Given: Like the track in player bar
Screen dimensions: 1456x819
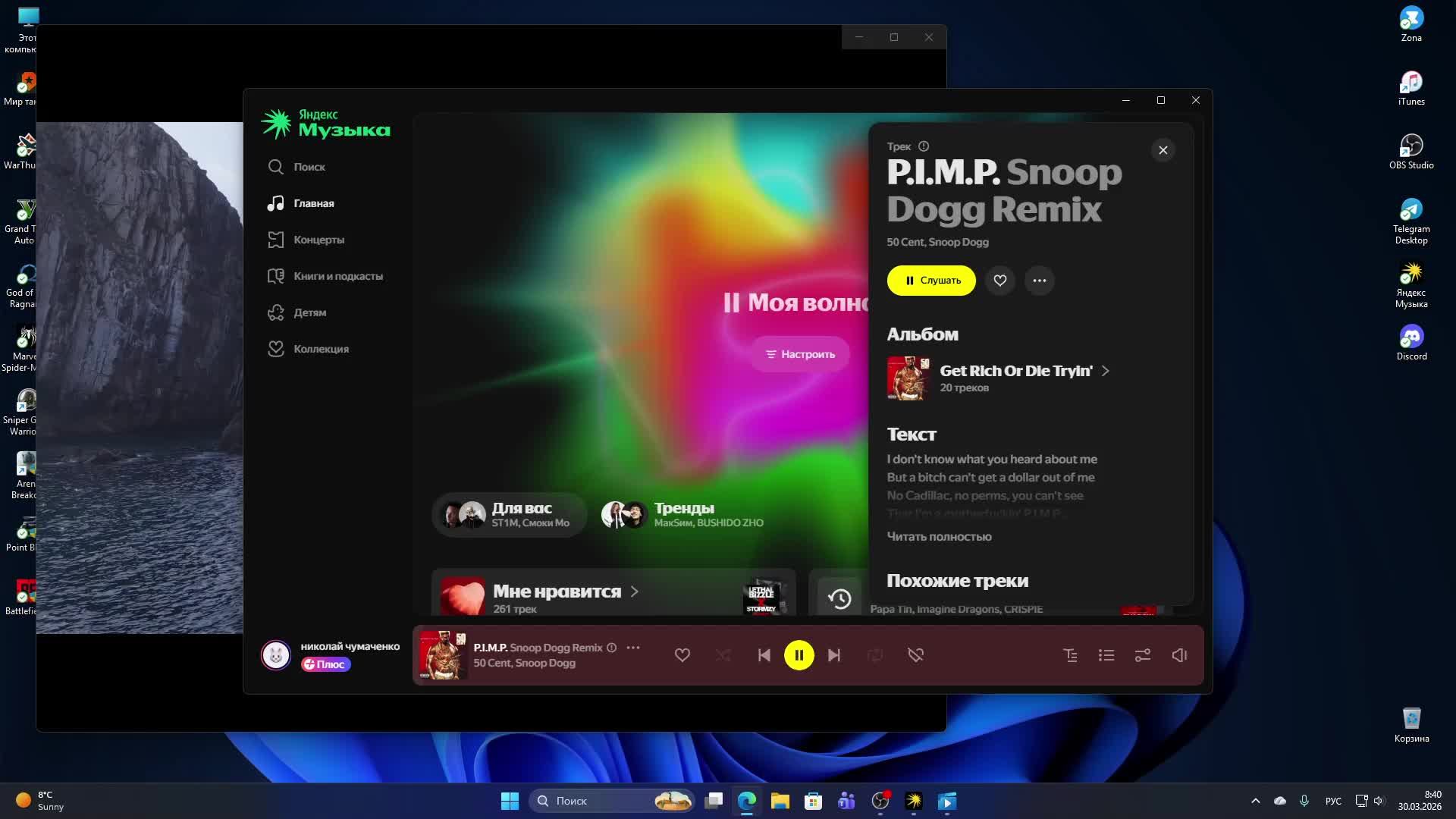Looking at the screenshot, I should (682, 655).
